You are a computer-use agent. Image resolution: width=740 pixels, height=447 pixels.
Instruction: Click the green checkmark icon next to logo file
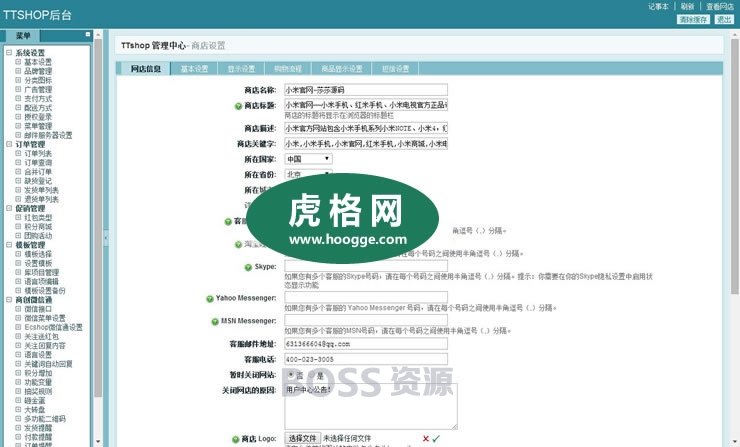pos(436,439)
